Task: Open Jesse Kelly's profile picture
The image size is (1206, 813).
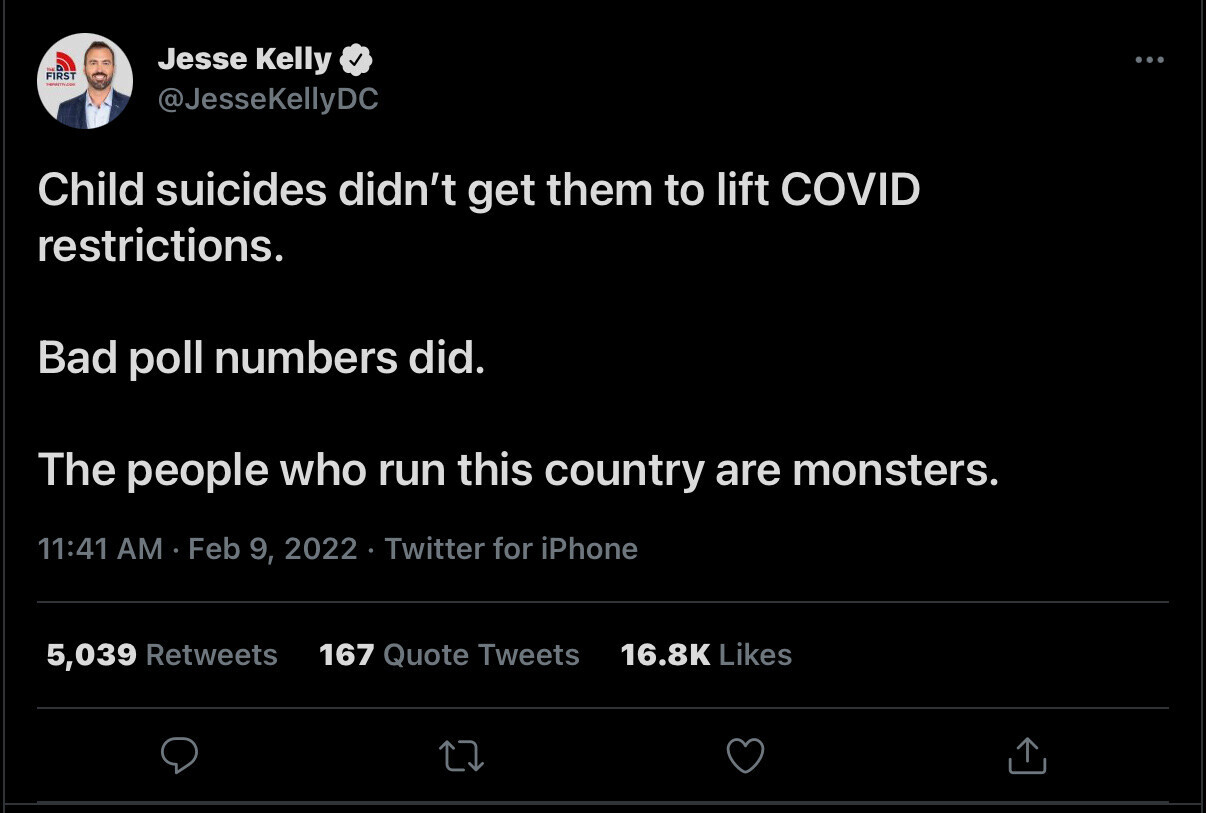Action: (x=85, y=81)
